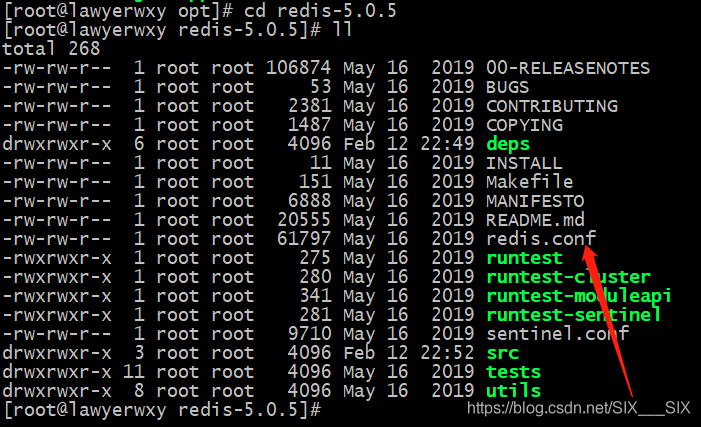Click the BUGS file name
This screenshot has height=427, width=701.
pyautogui.click(x=507, y=87)
